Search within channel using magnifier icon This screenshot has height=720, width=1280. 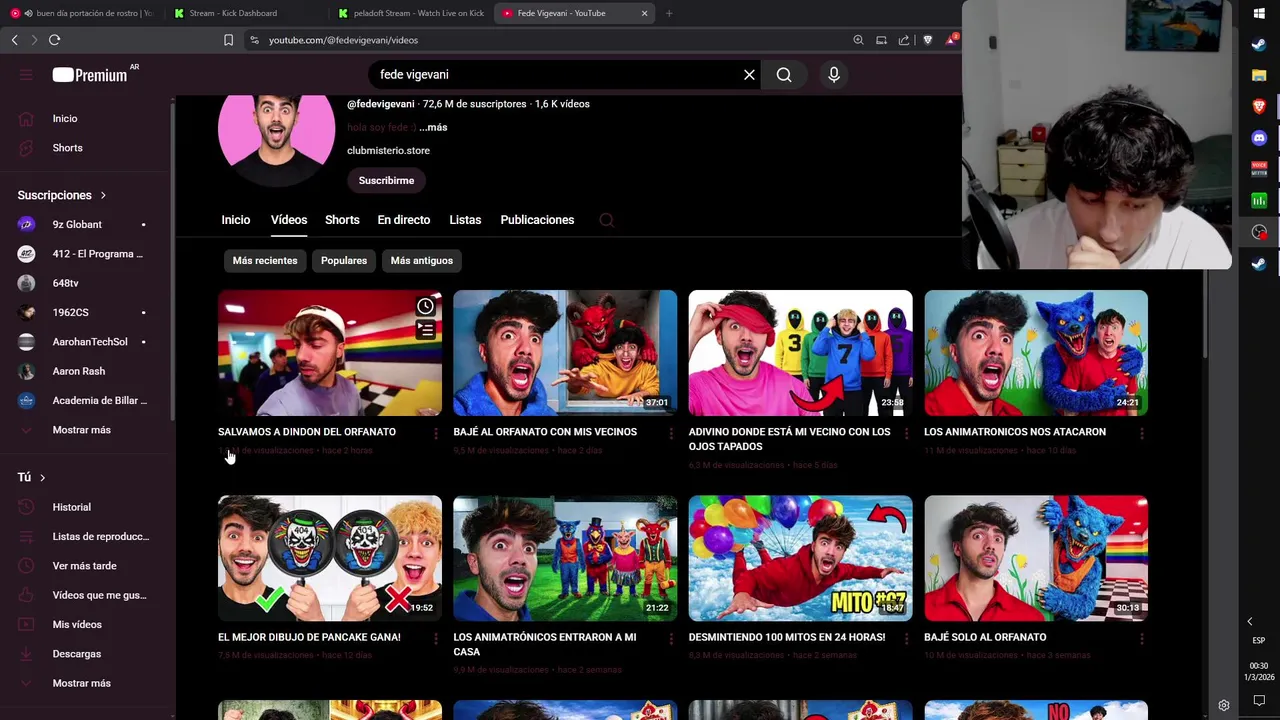606,220
